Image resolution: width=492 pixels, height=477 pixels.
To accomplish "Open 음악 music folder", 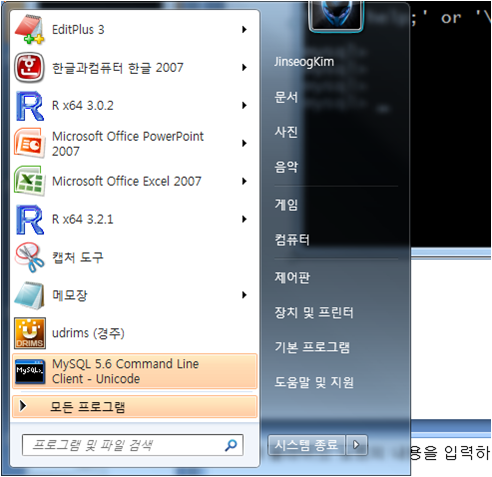I will tap(286, 167).
